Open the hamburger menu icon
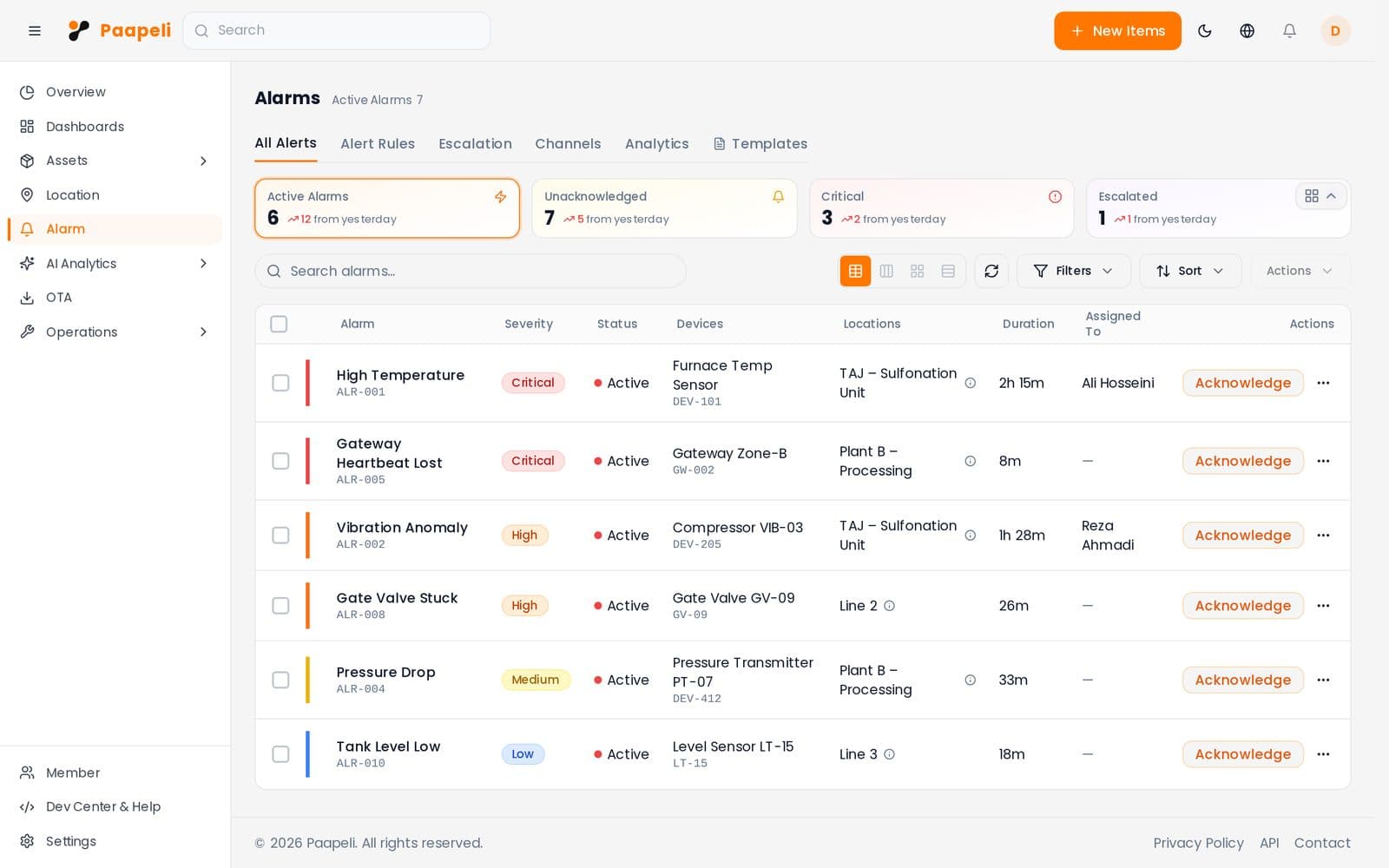1389x868 pixels. pos(35,30)
